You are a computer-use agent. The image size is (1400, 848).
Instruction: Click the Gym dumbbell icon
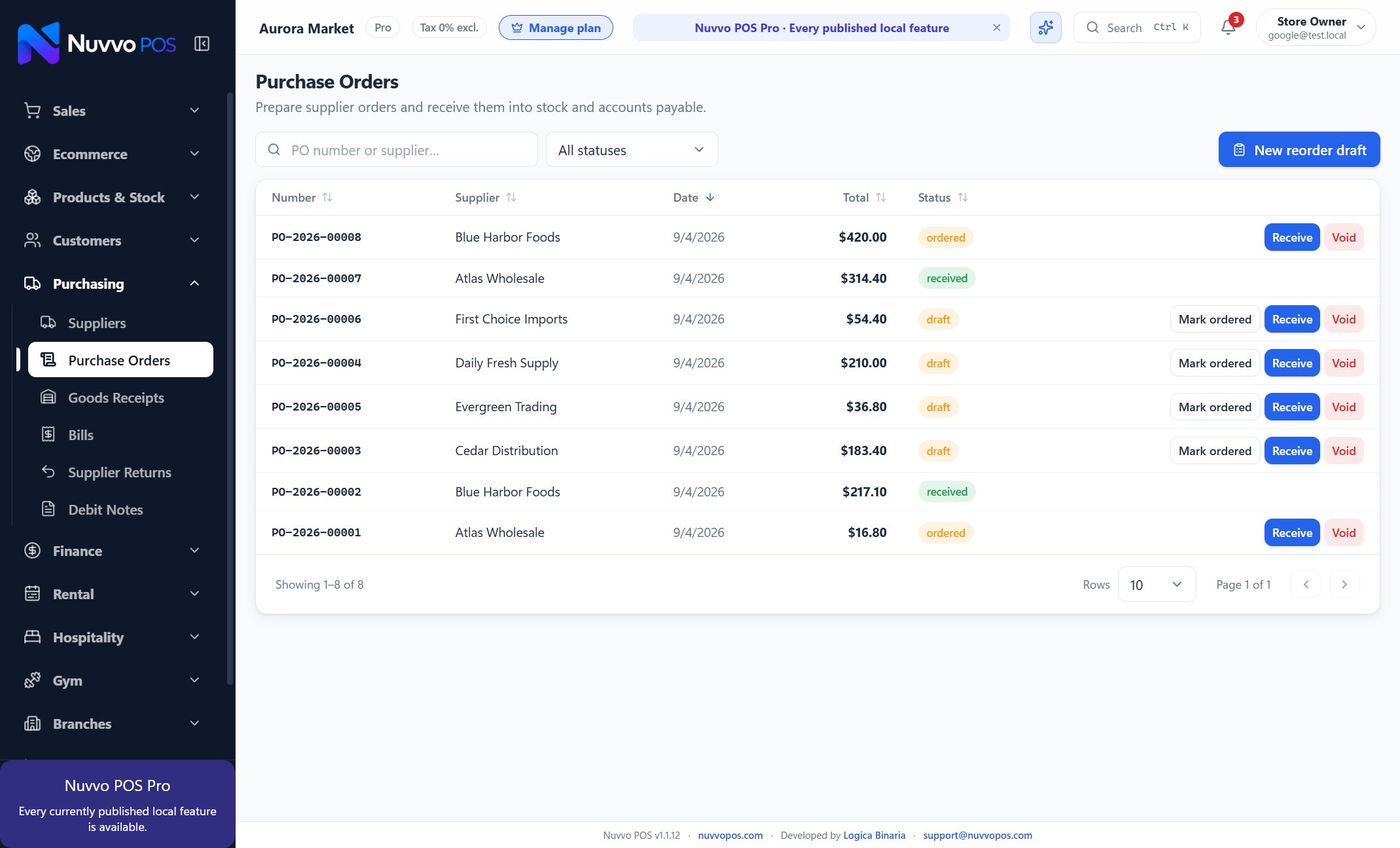[32, 680]
